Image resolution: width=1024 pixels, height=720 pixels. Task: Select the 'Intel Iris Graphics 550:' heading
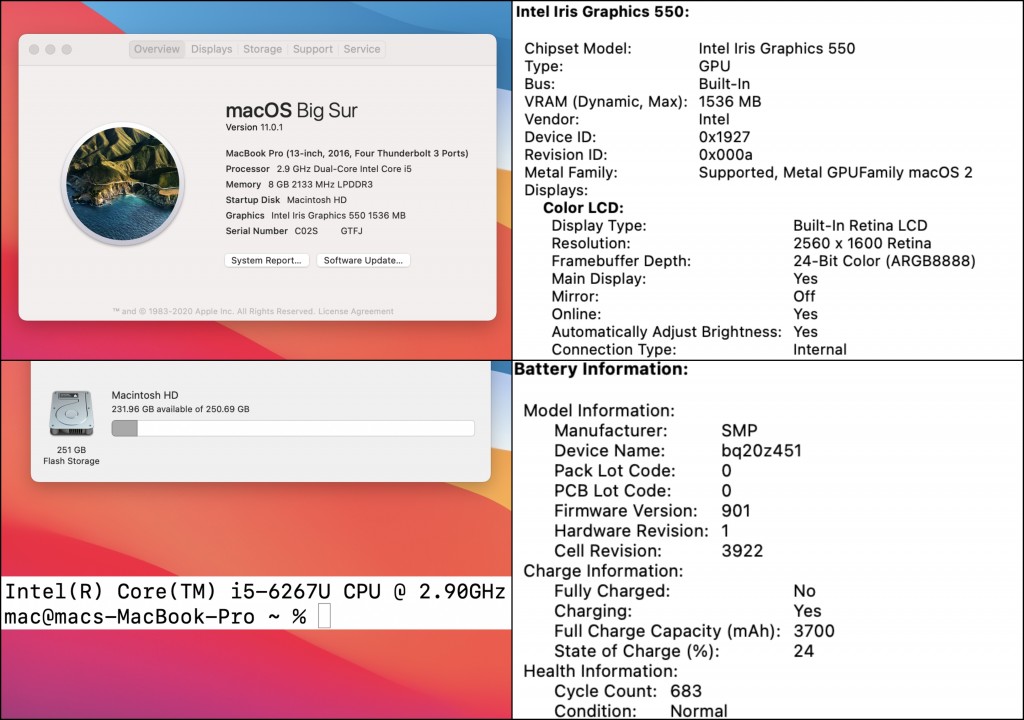pyautogui.click(x=602, y=12)
